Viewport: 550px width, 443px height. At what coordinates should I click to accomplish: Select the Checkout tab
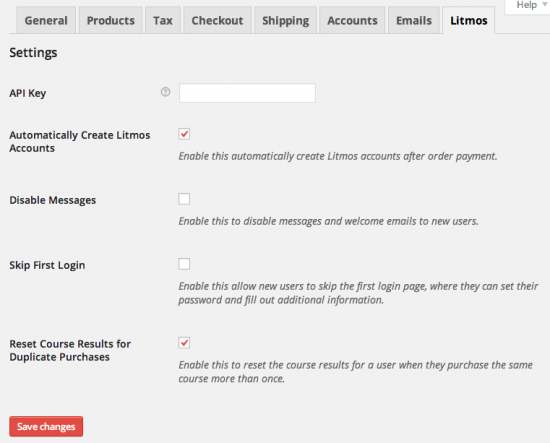click(217, 21)
